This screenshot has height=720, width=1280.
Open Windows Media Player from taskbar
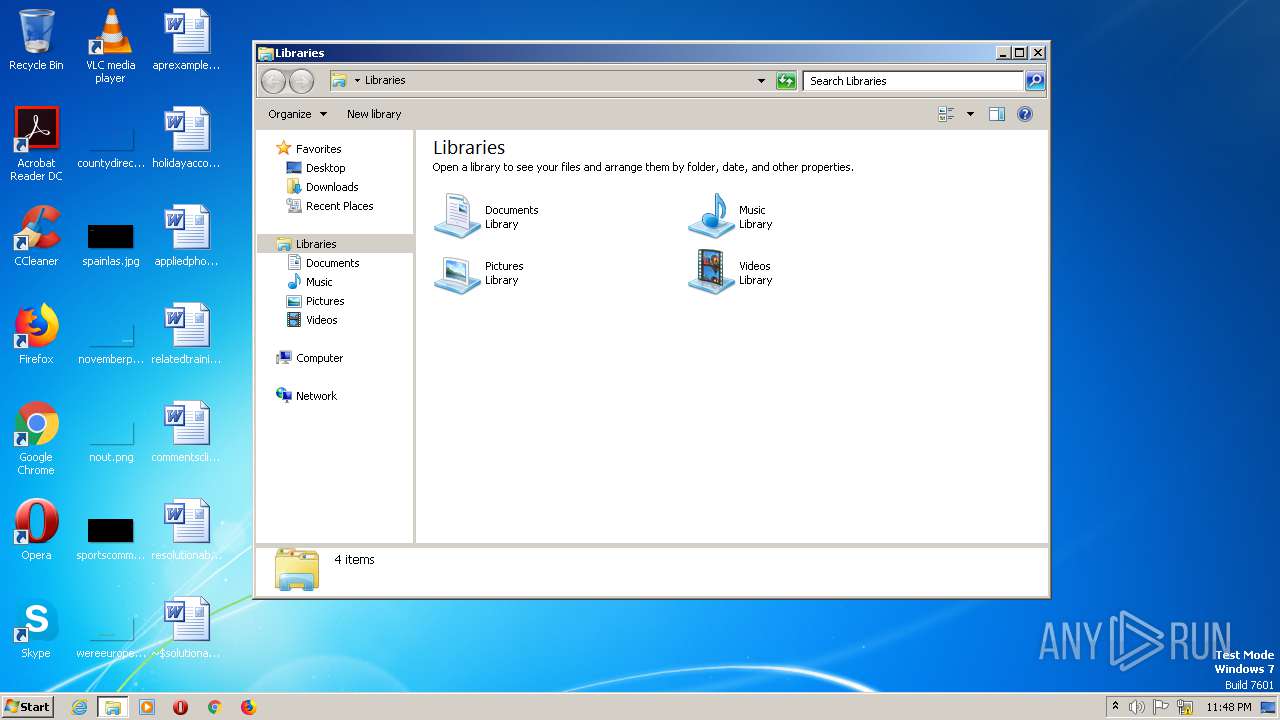147,707
